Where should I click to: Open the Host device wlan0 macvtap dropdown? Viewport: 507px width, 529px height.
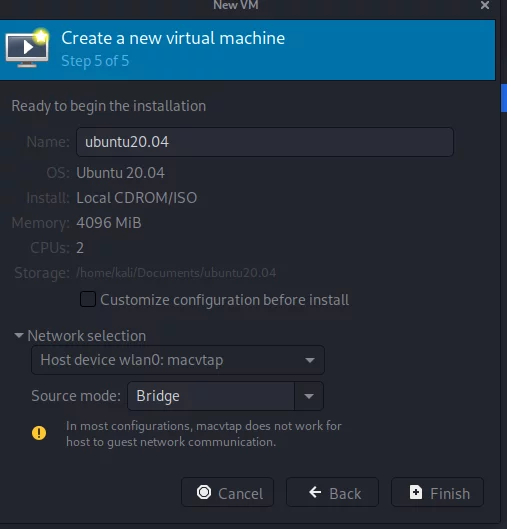178,360
